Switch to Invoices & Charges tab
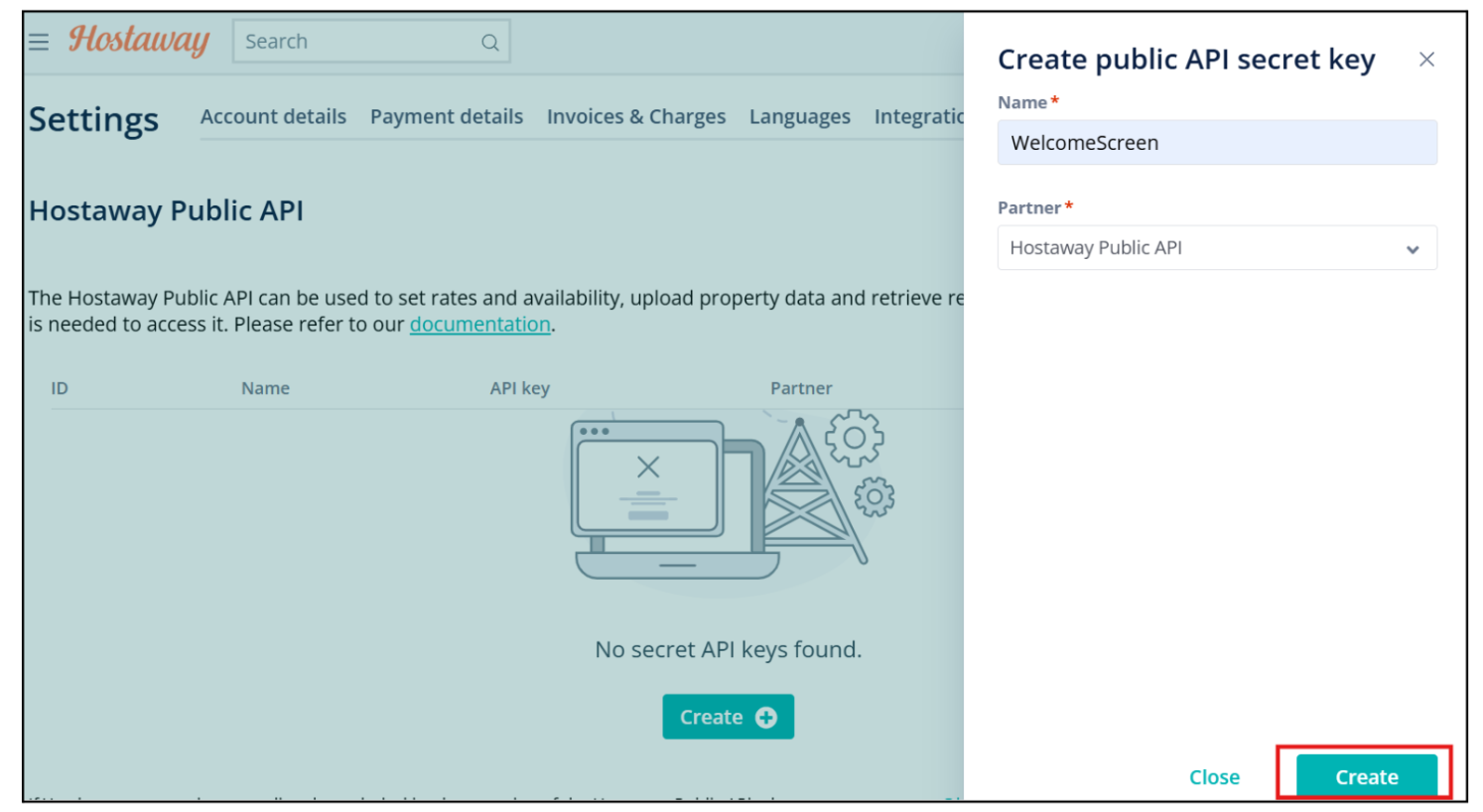The width and height of the screenshot is (1483, 812). click(x=636, y=117)
